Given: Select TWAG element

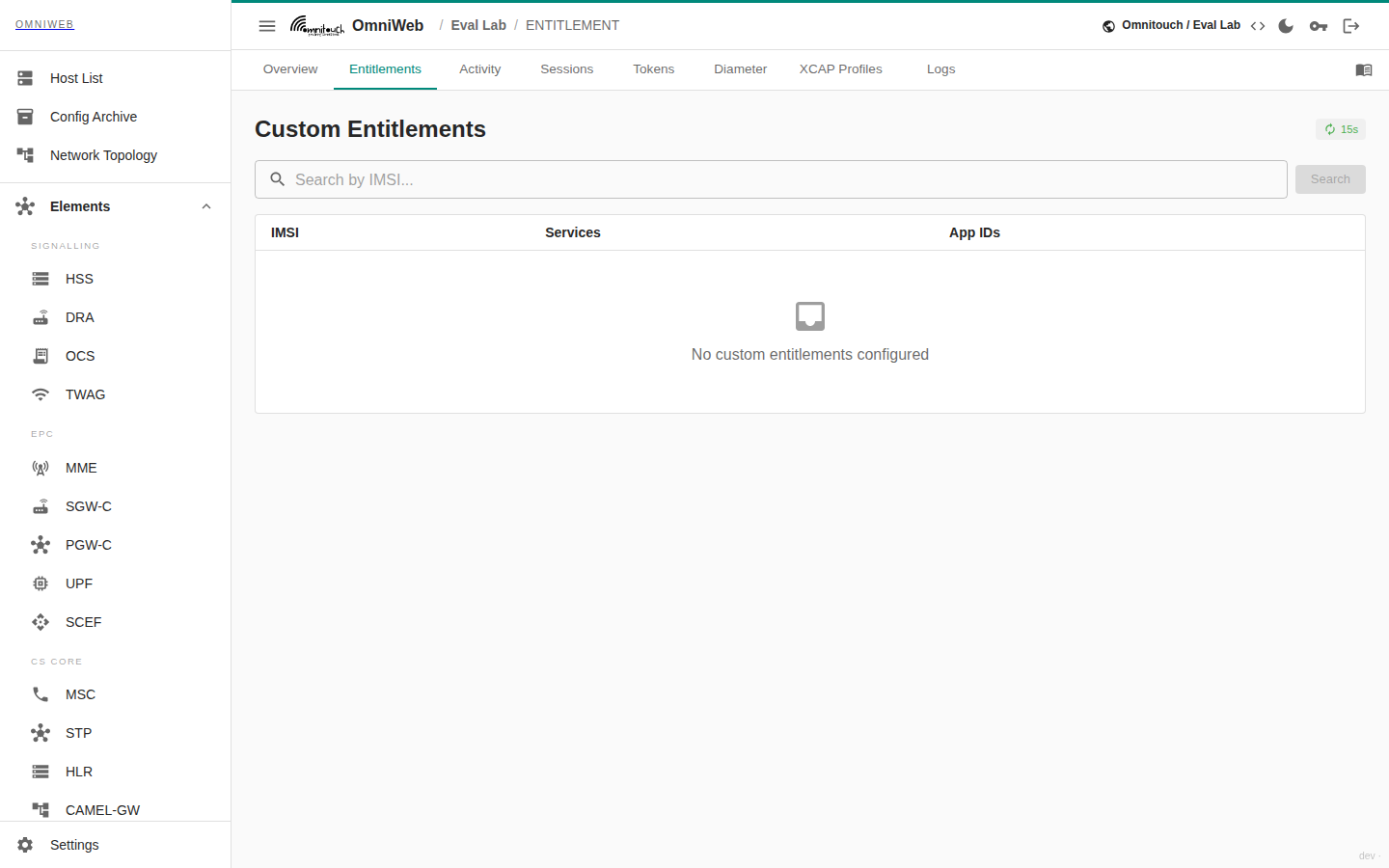Looking at the screenshot, I should (x=116, y=394).
